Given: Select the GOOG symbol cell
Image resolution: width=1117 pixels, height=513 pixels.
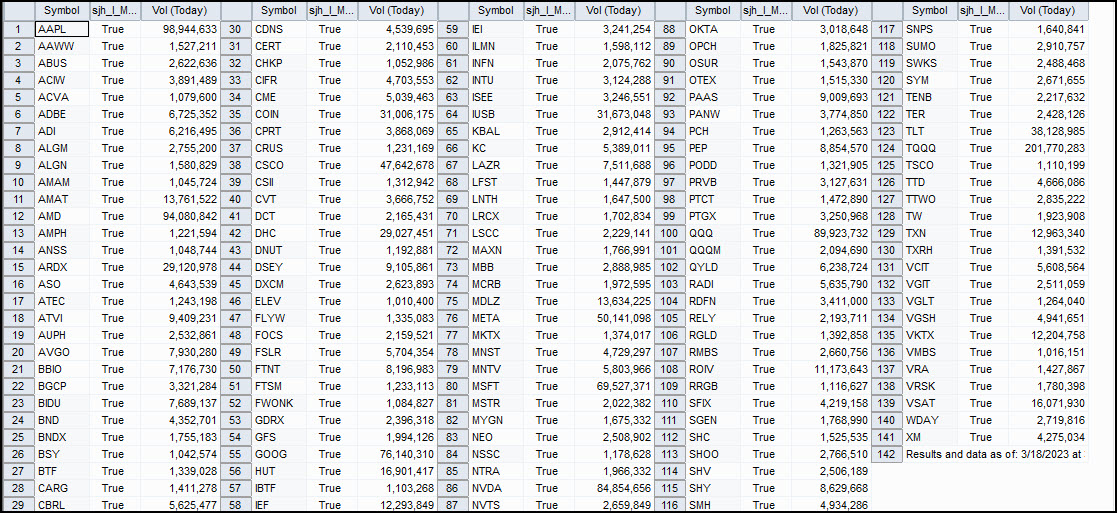Looking at the screenshot, I should point(279,454).
